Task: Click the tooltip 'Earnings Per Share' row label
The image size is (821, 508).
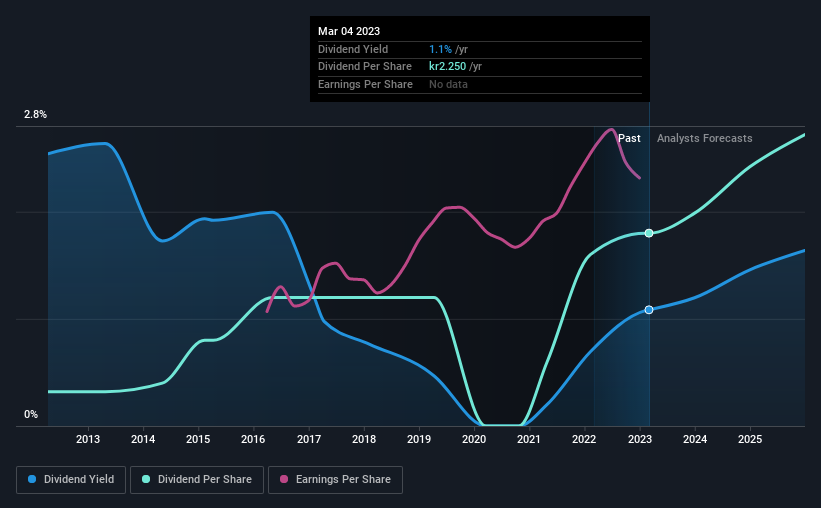Action: tap(365, 84)
